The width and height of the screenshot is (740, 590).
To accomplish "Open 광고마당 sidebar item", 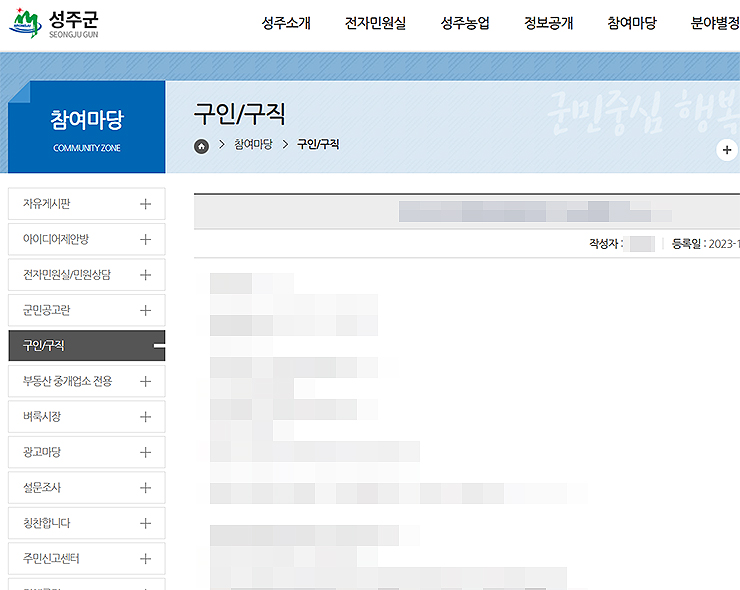I will [87, 452].
